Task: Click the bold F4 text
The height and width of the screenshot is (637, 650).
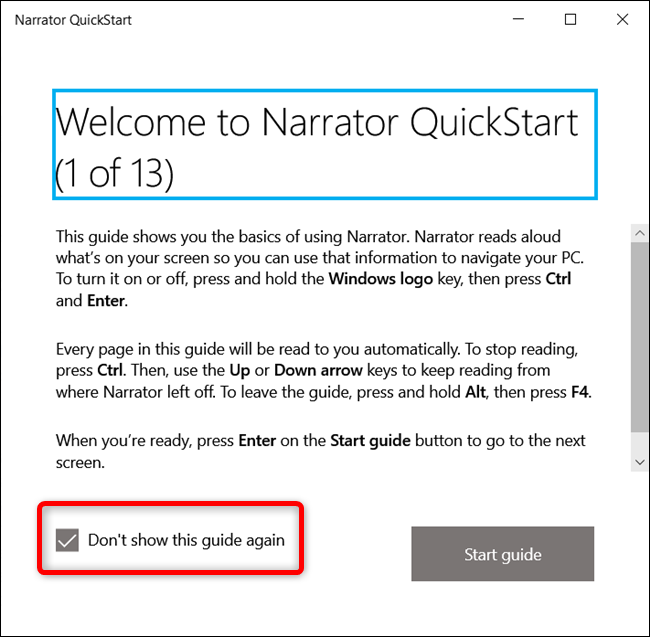Action: (x=580, y=392)
